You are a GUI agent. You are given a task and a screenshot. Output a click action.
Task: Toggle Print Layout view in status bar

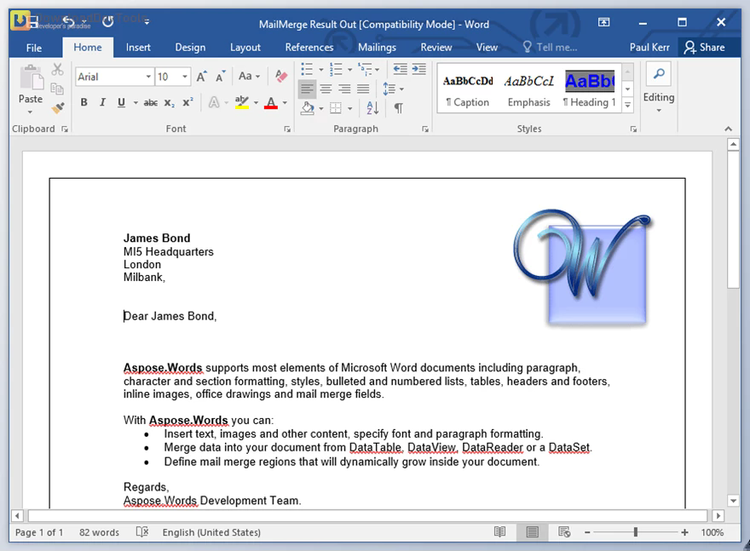(x=532, y=532)
